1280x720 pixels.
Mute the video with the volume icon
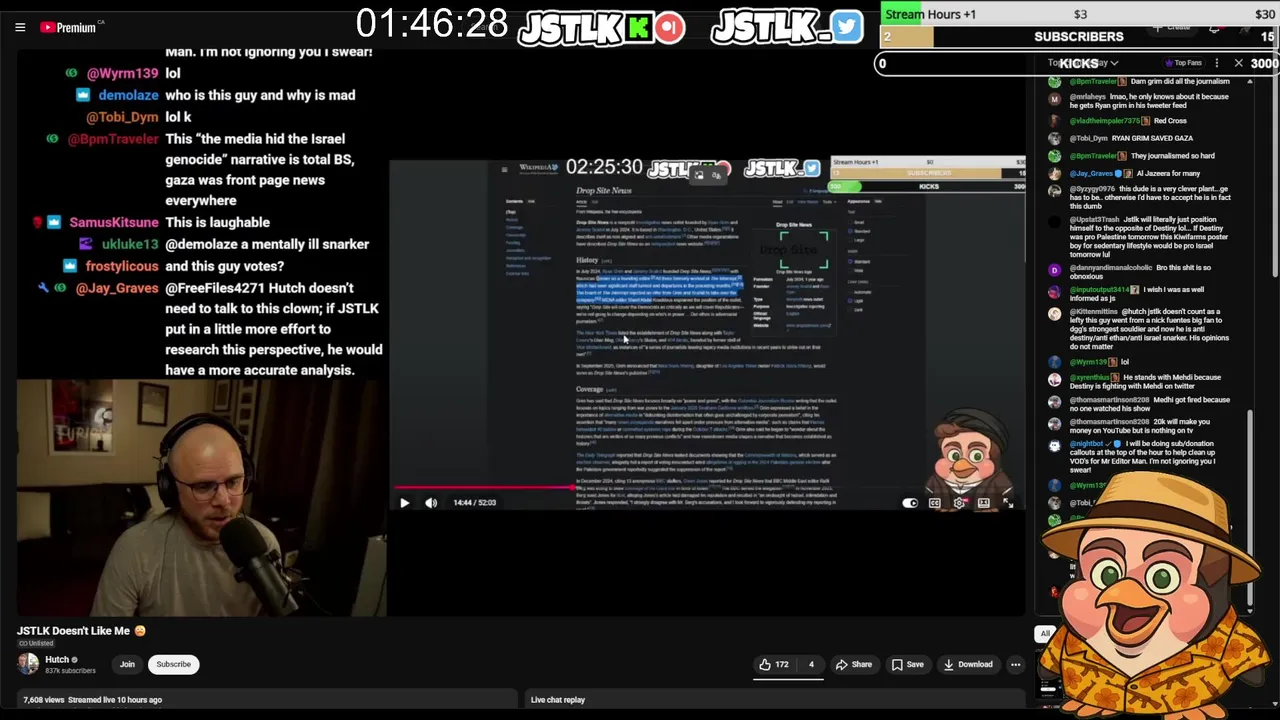coord(431,503)
